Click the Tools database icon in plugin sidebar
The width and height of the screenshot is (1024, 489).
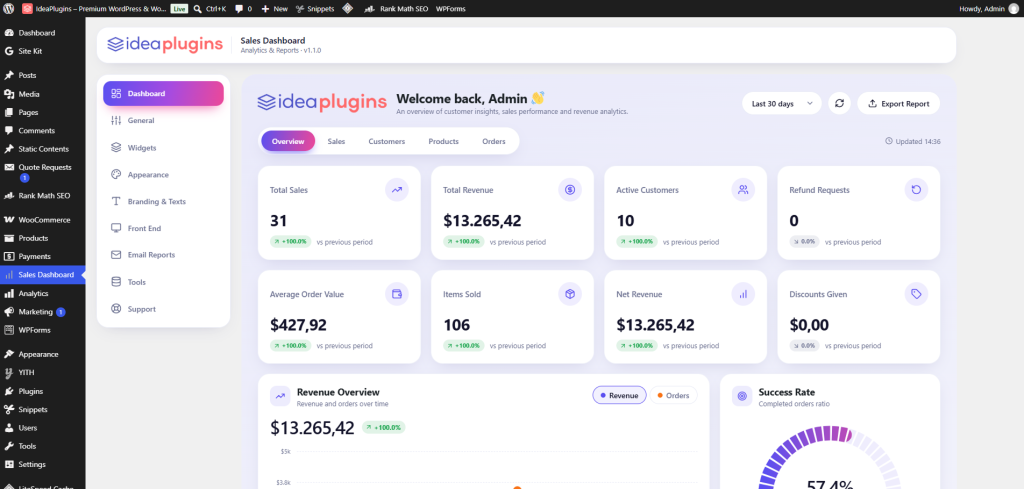pyautogui.click(x=116, y=282)
